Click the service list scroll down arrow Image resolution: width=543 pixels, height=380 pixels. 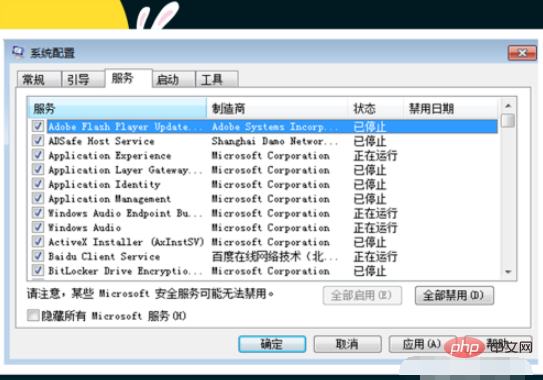(508, 272)
